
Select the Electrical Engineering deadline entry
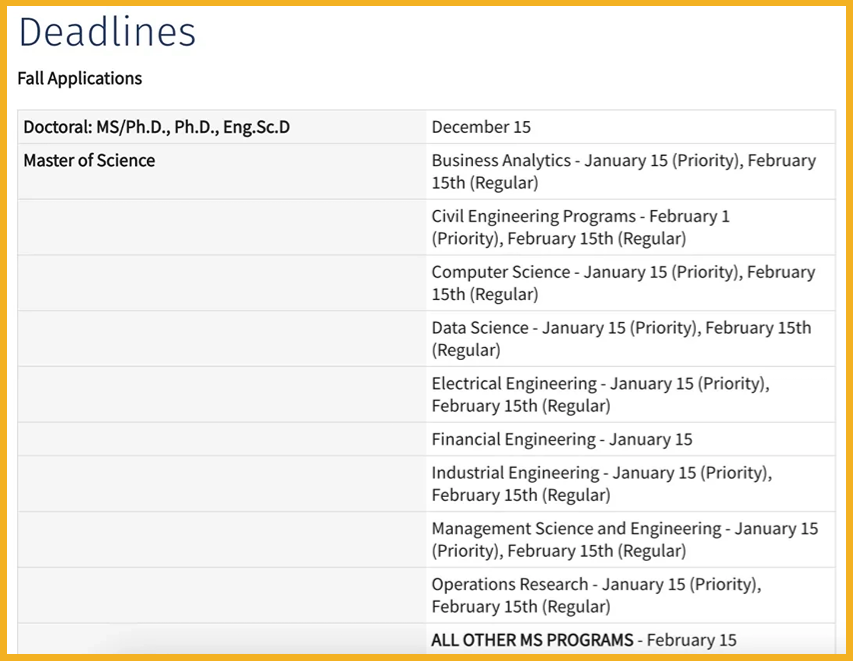point(600,395)
